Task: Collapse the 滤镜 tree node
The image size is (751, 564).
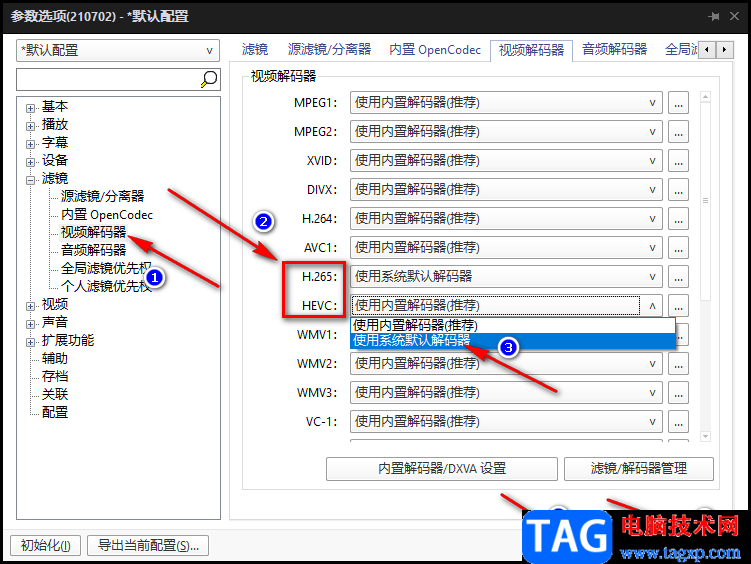Action: (30, 180)
